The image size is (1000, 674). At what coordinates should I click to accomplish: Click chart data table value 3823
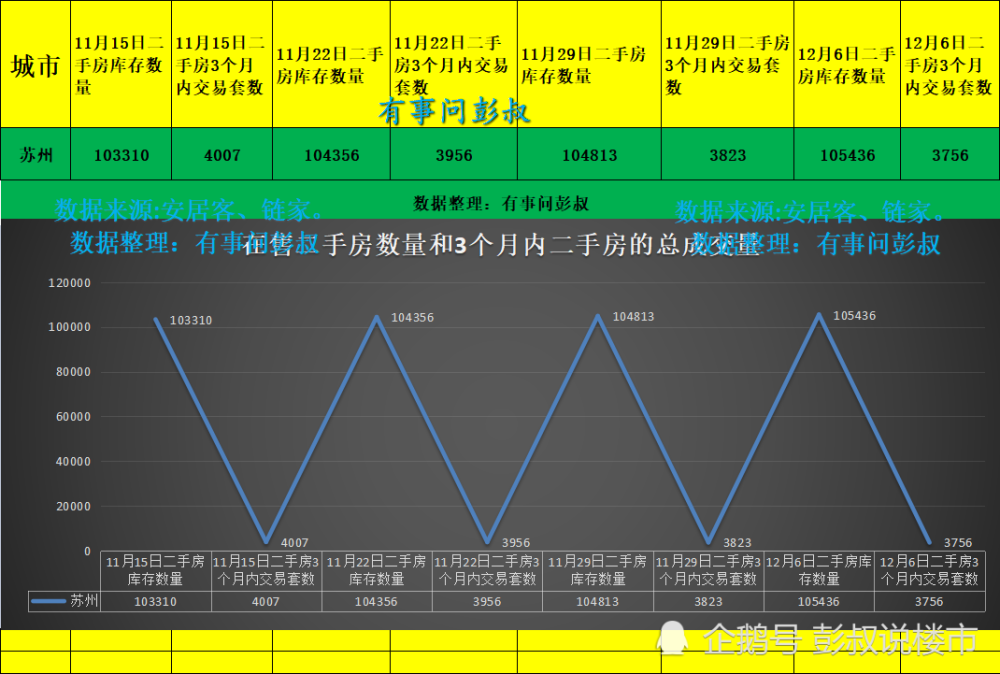tap(708, 601)
